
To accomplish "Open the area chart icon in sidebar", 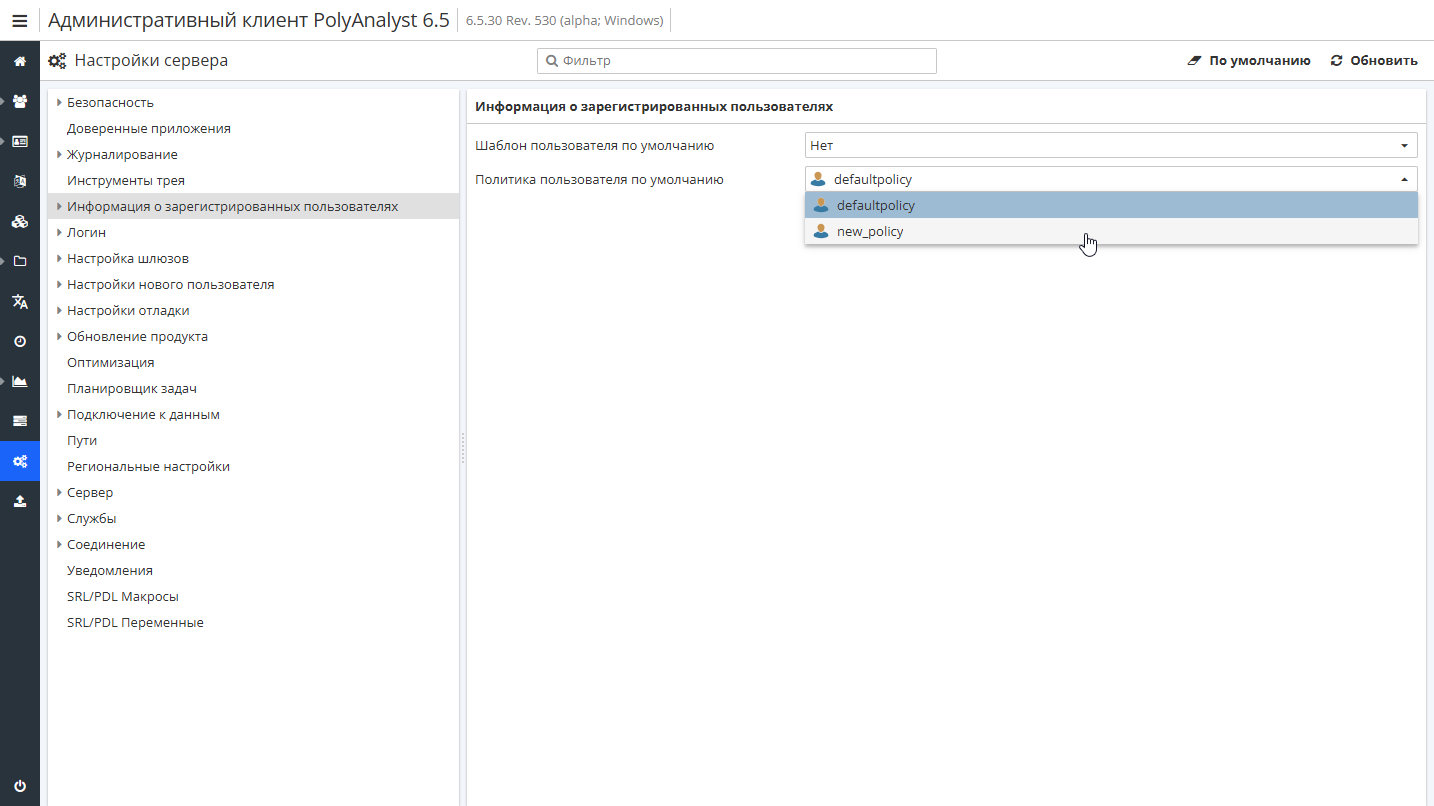I will 20,381.
